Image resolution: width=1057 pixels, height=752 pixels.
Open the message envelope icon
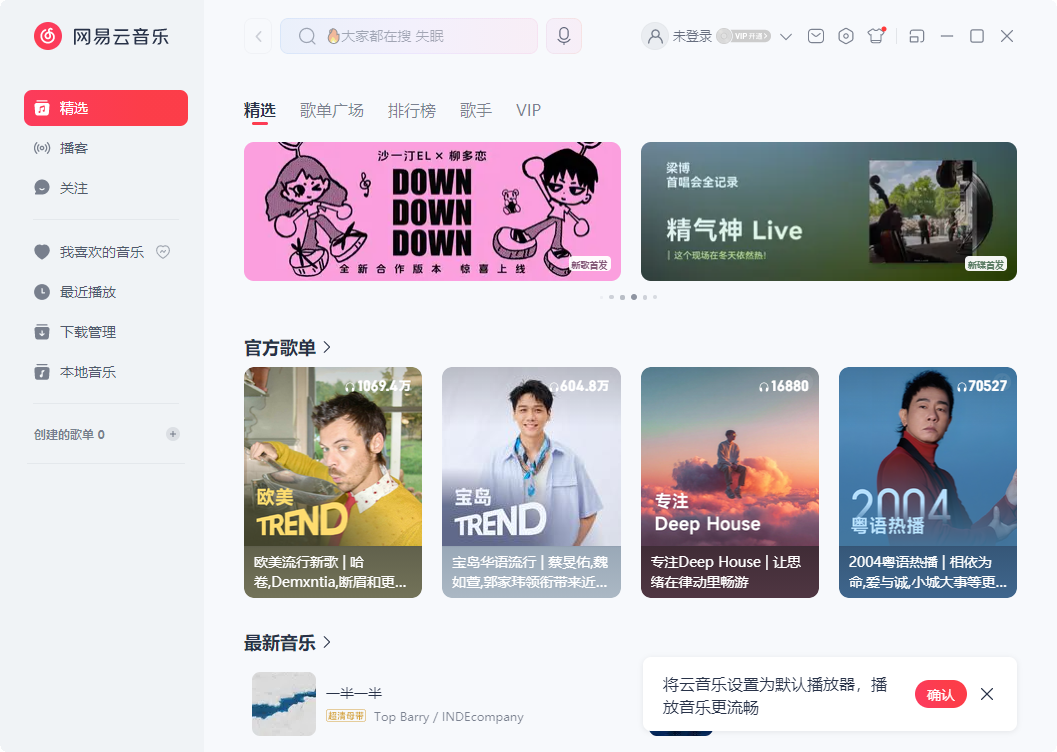coord(815,35)
